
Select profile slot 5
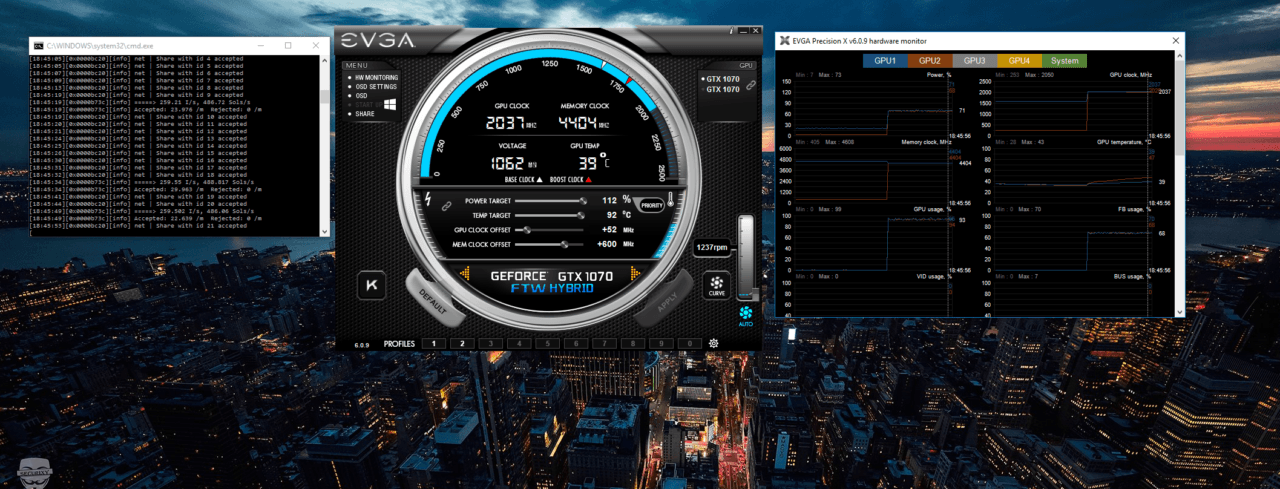pyautogui.click(x=546, y=343)
